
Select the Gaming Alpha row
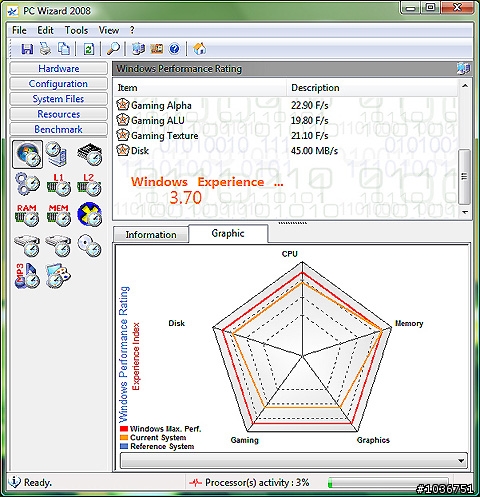coord(287,105)
